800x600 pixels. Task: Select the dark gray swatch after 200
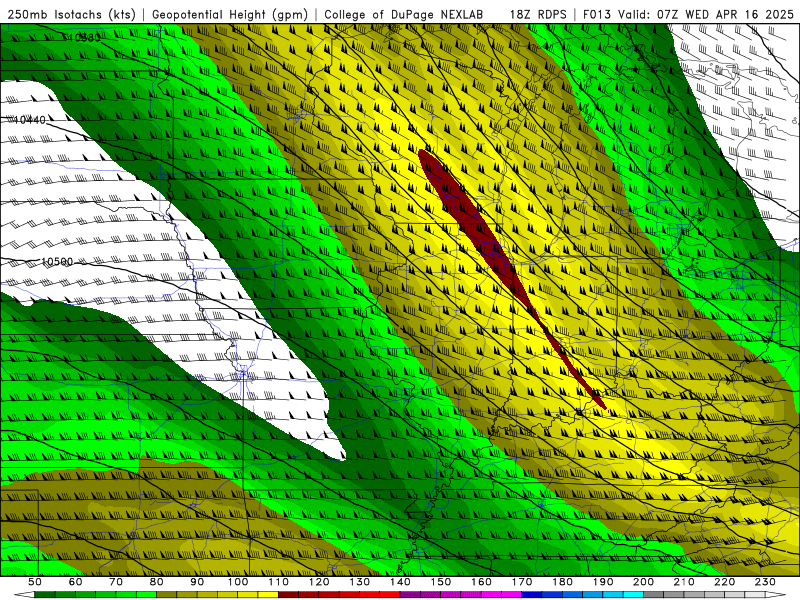pos(654,595)
